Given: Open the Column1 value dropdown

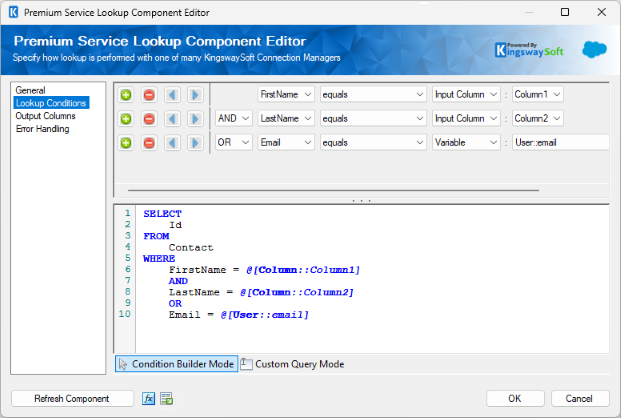Looking at the screenshot, I should (537, 95).
